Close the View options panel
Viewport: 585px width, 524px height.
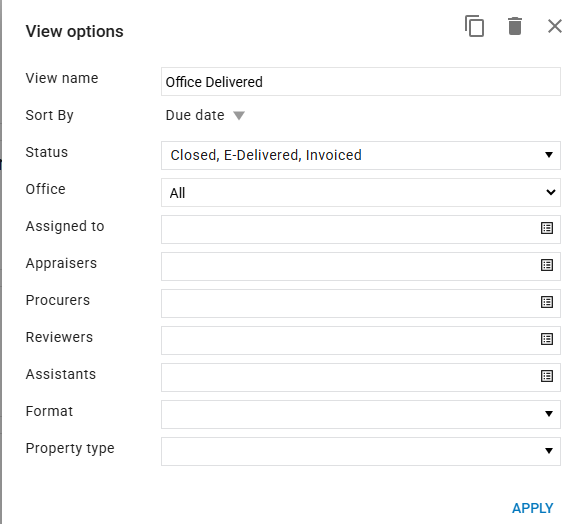pos(555,26)
